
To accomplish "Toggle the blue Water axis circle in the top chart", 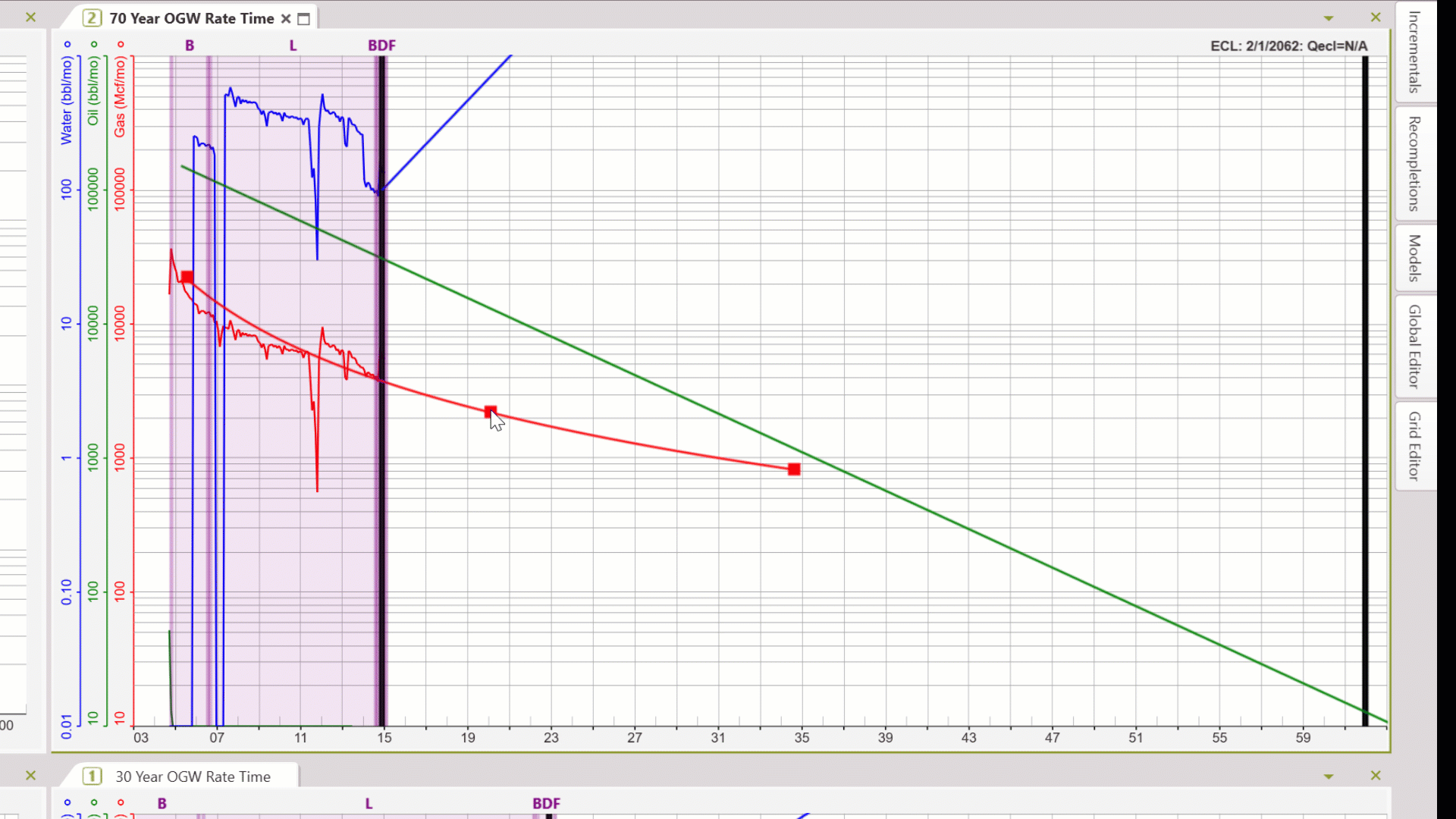I will pyautogui.click(x=67, y=45).
